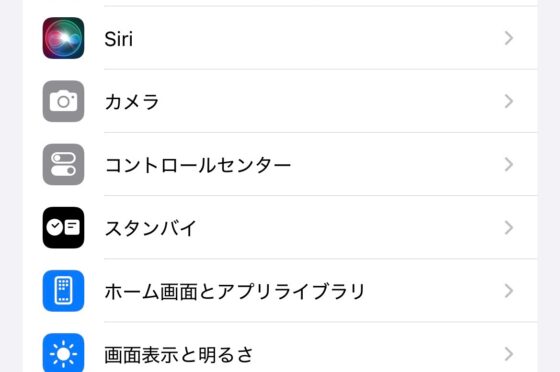Expand ホーム画面とアプリライブラリ with its chevron
560x372 pixels.
(x=509, y=291)
